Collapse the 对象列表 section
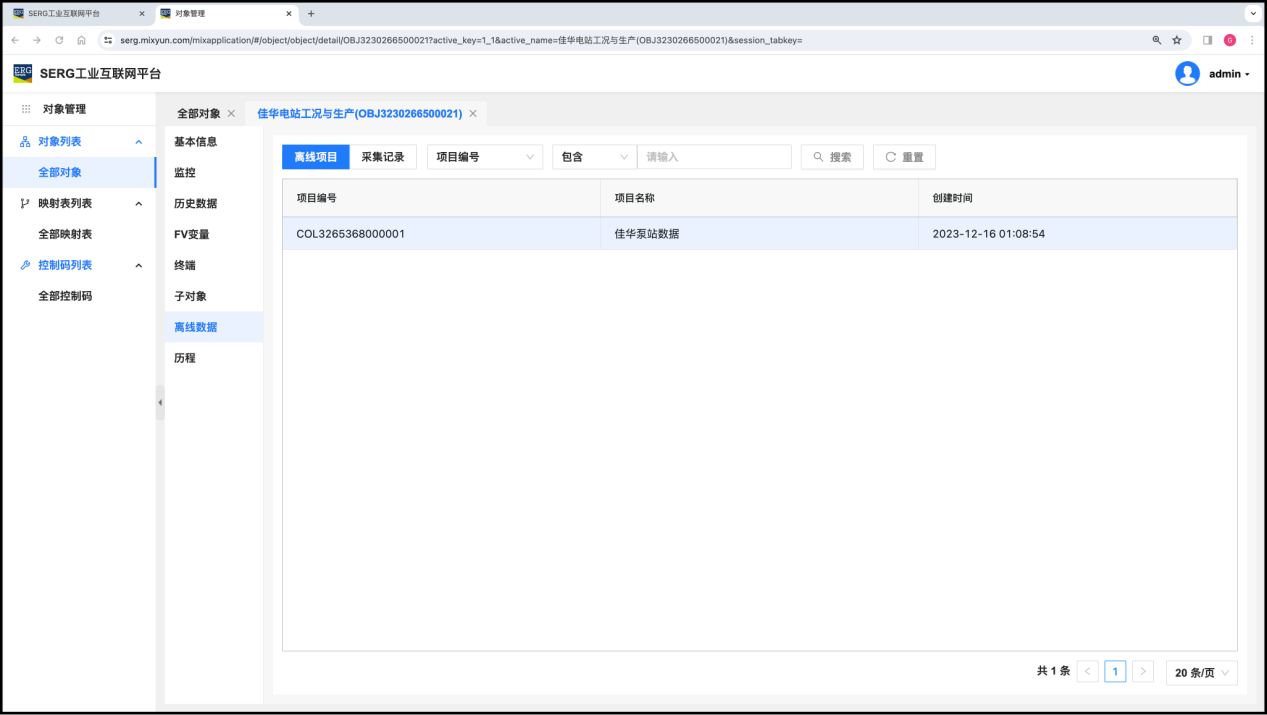Viewport: 1267px width, 715px height. point(139,142)
